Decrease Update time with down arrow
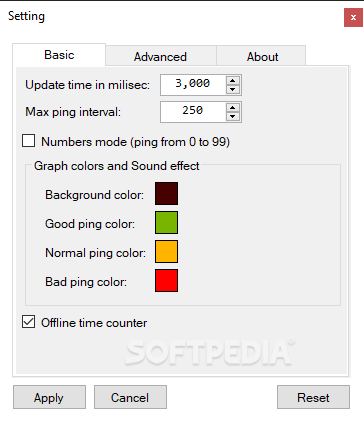Viewport: 364px width, 423px height. (233, 89)
